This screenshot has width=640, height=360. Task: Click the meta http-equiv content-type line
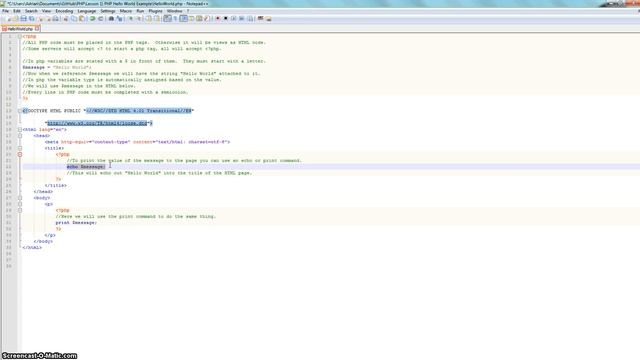(x=138, y=142)
